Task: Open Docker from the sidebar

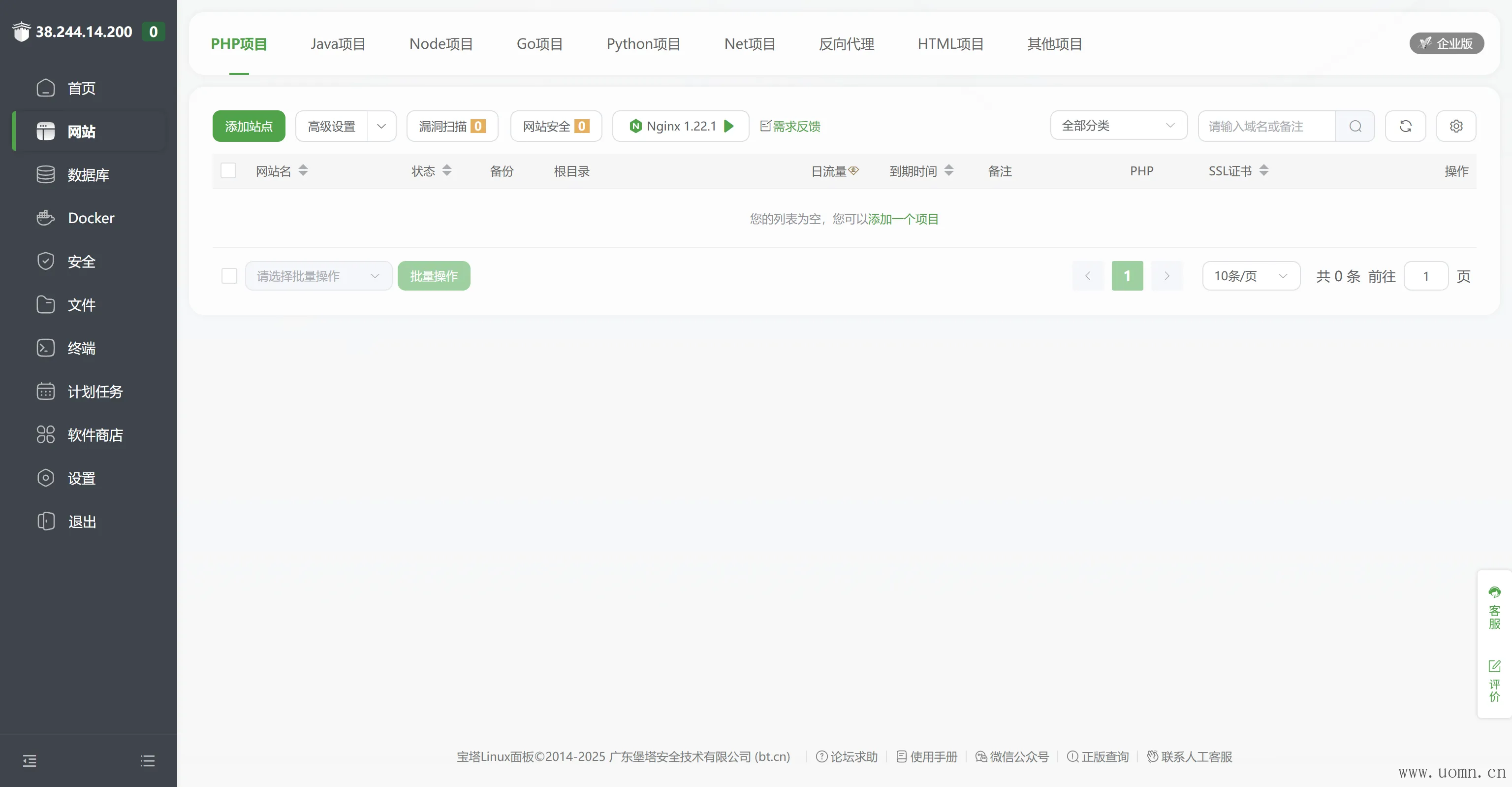Action: (91, 218)
